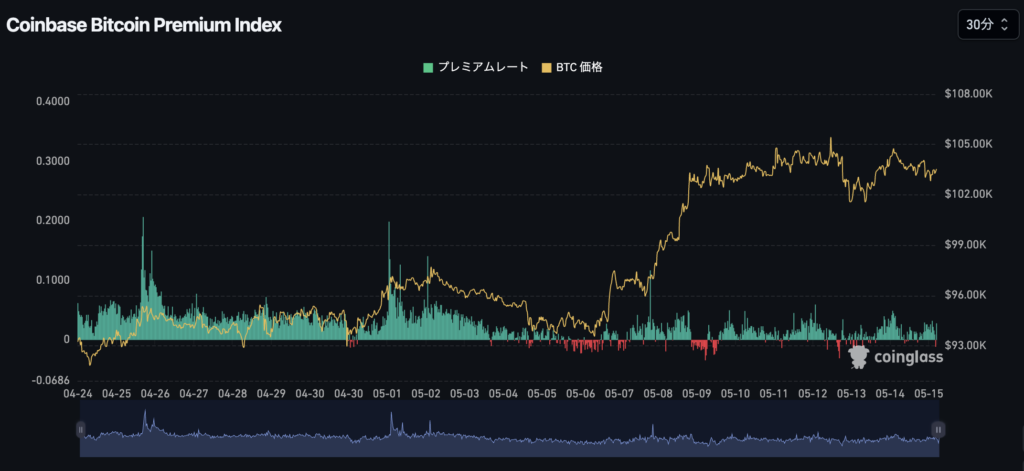Grab the right range slider handle
This screenshot has width=1024, height=471.
[x=938, y=429]
